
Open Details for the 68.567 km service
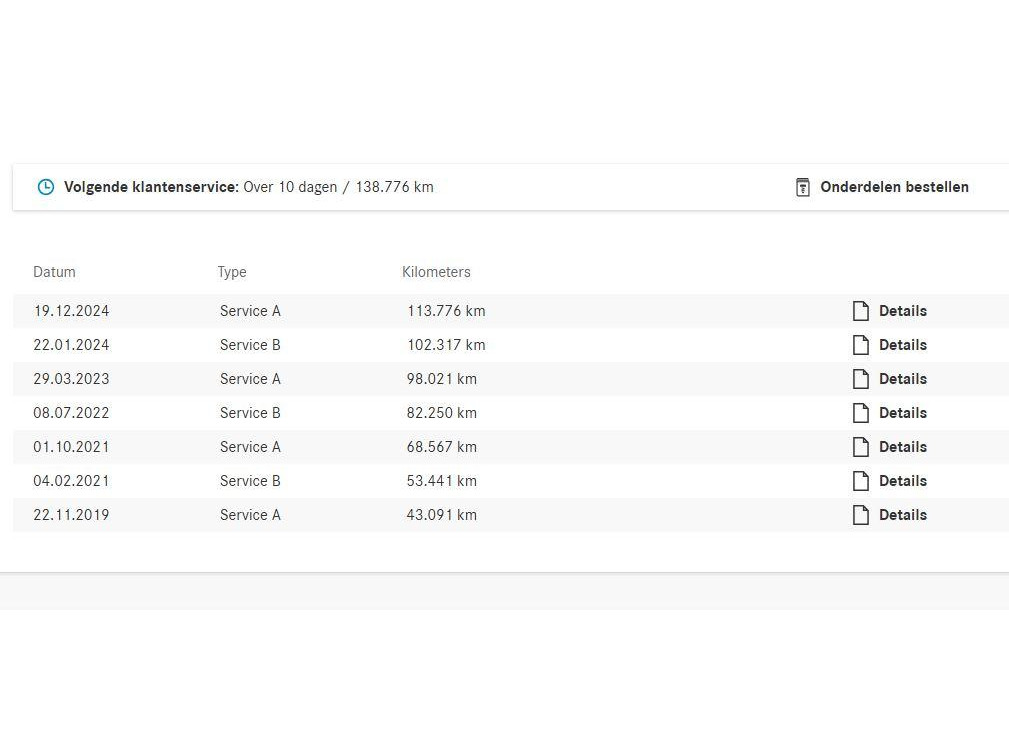pos(902,447)
